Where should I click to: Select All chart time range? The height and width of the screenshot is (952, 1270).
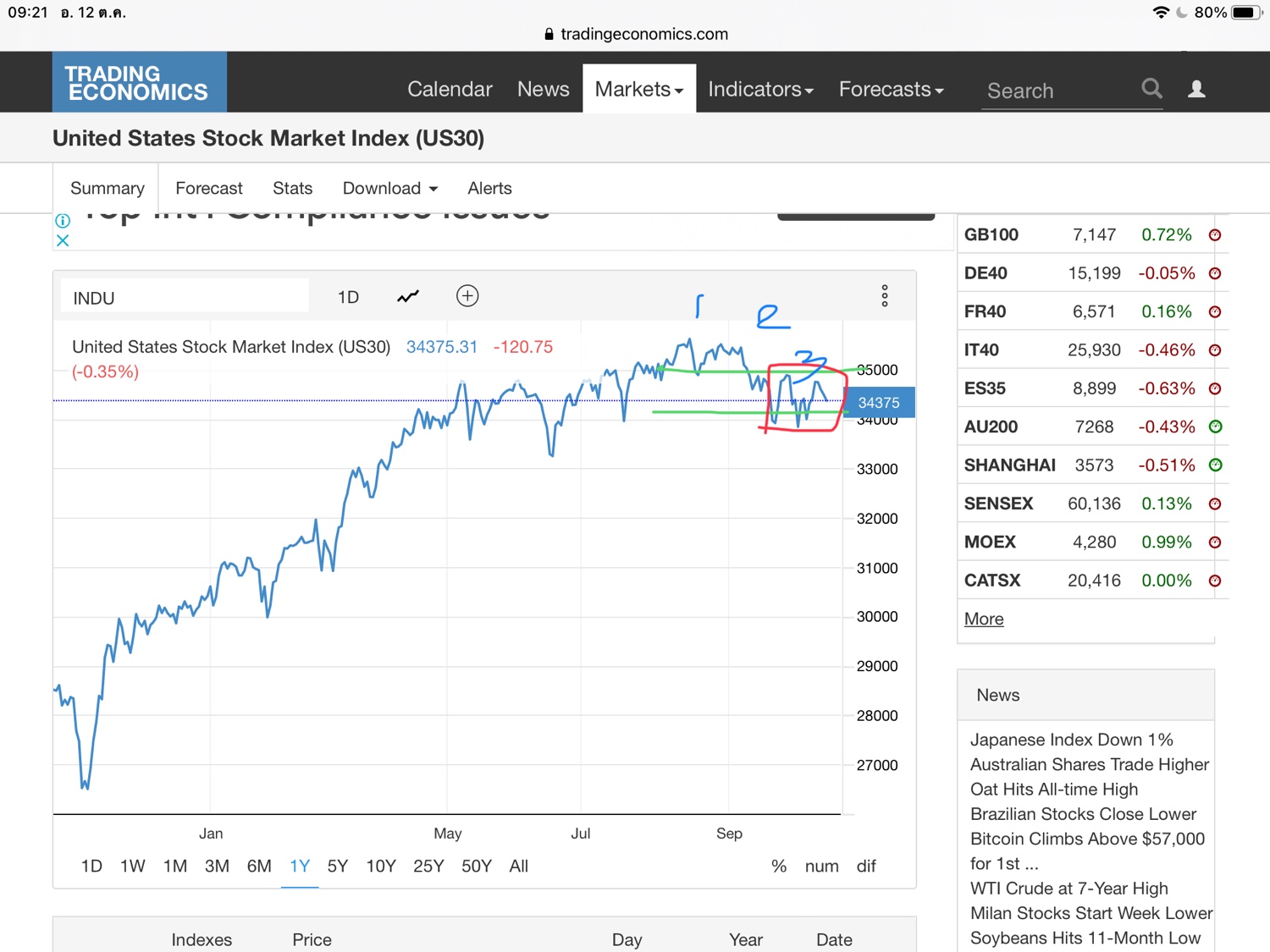pyautogui.click(x=519, y=866)
